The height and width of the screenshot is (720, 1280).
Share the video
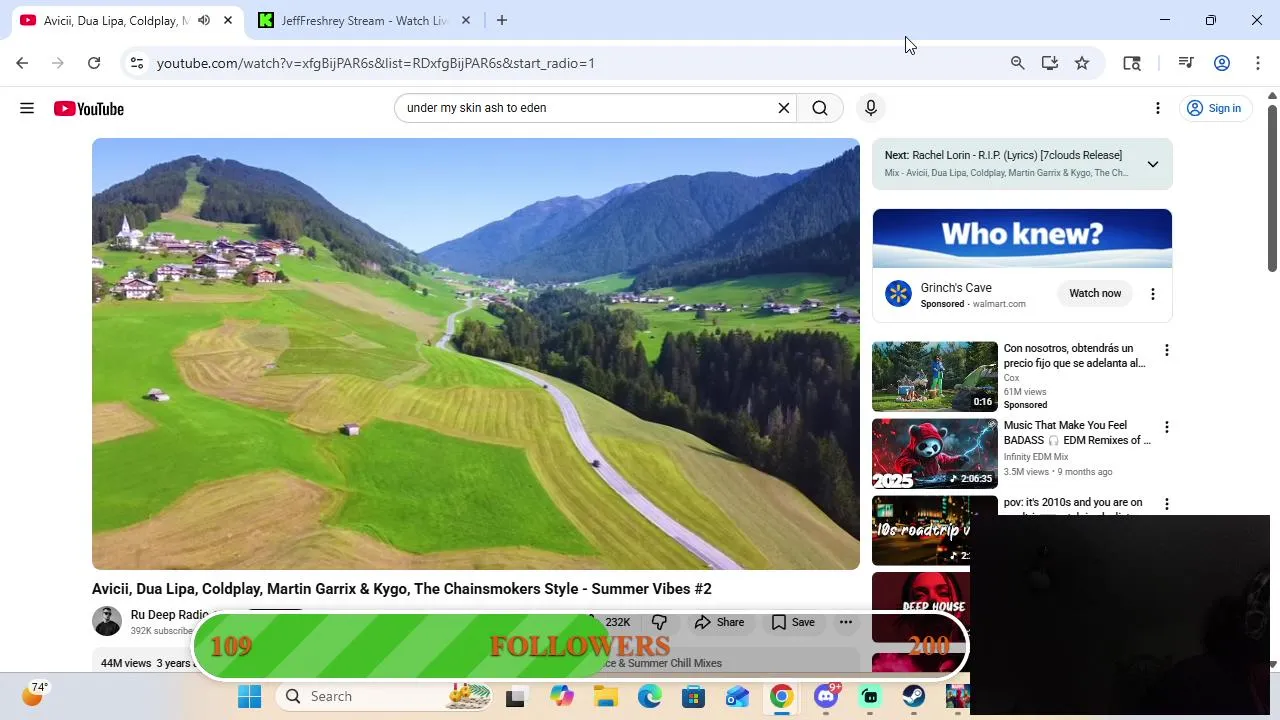pos(720,622)
